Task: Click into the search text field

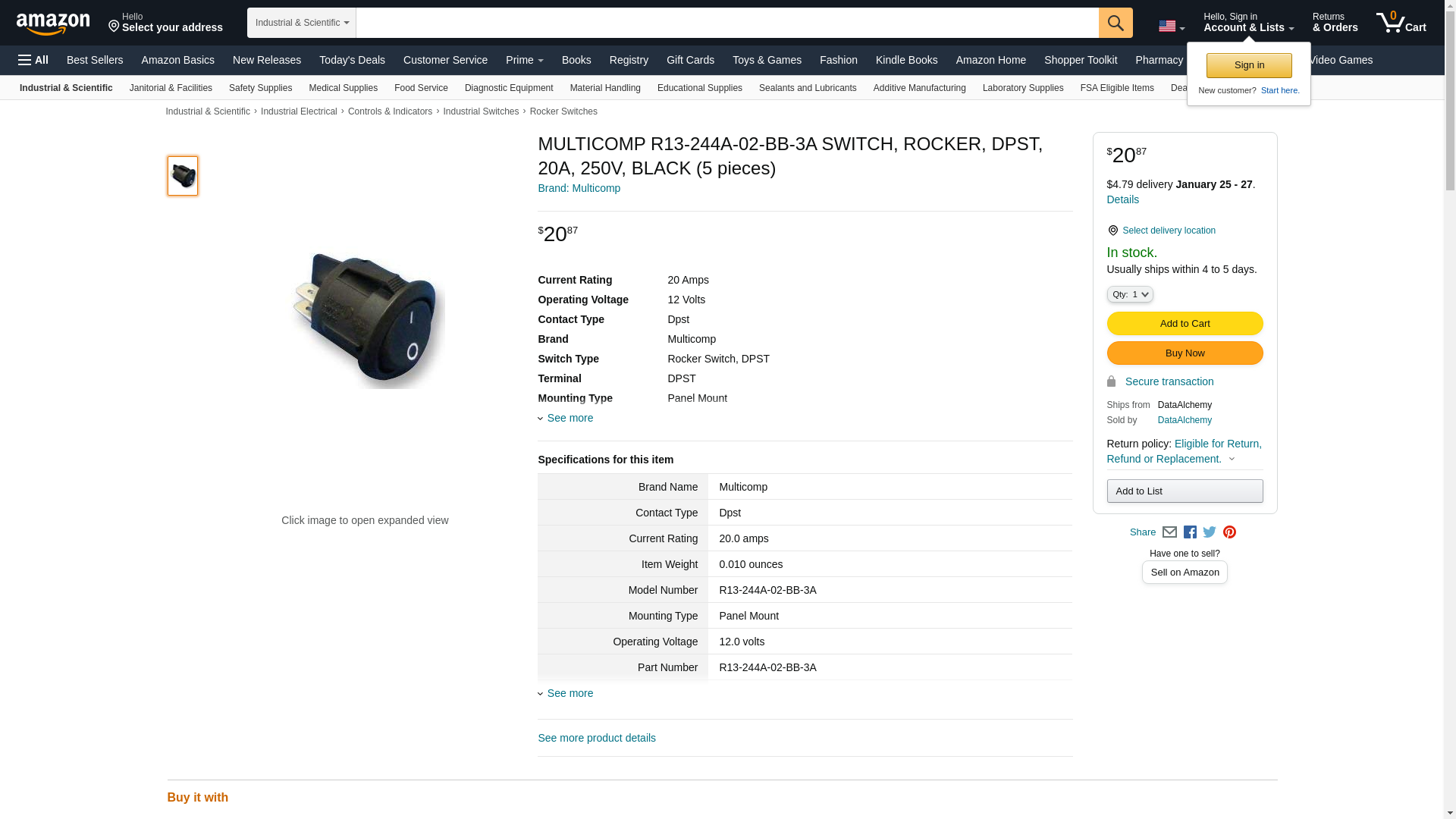Action: coord(726,23)
